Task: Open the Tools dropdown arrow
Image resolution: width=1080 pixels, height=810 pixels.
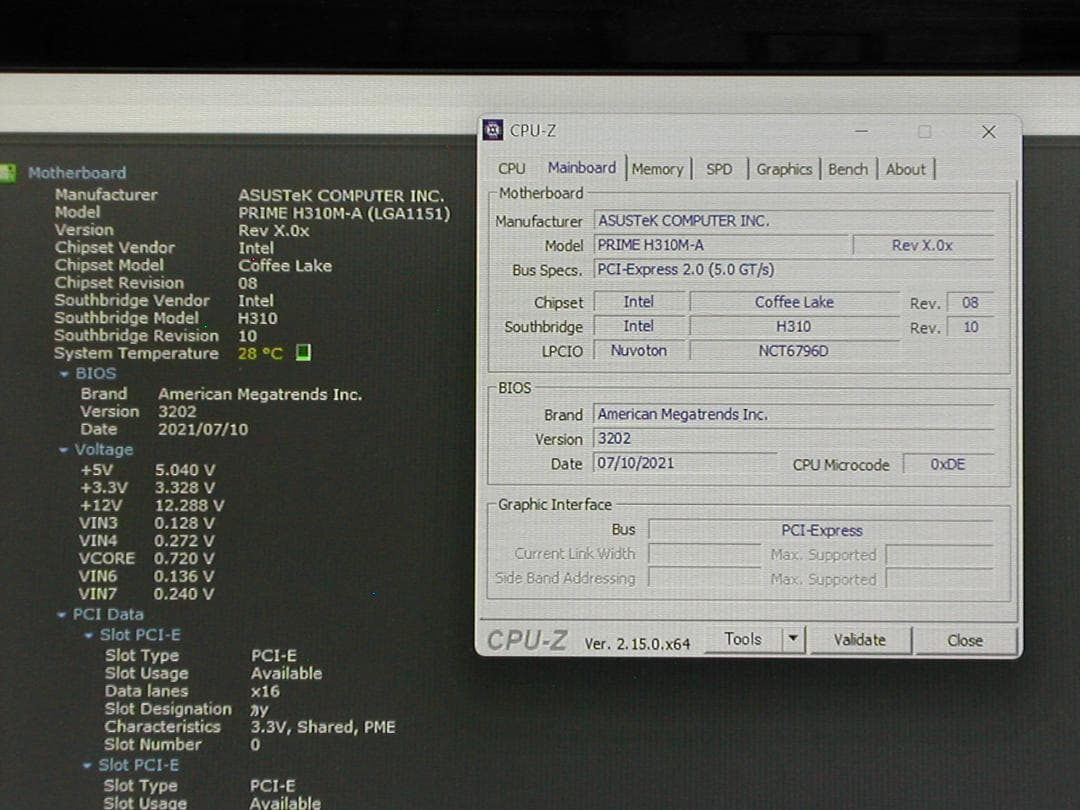Action: coord(793,640)
